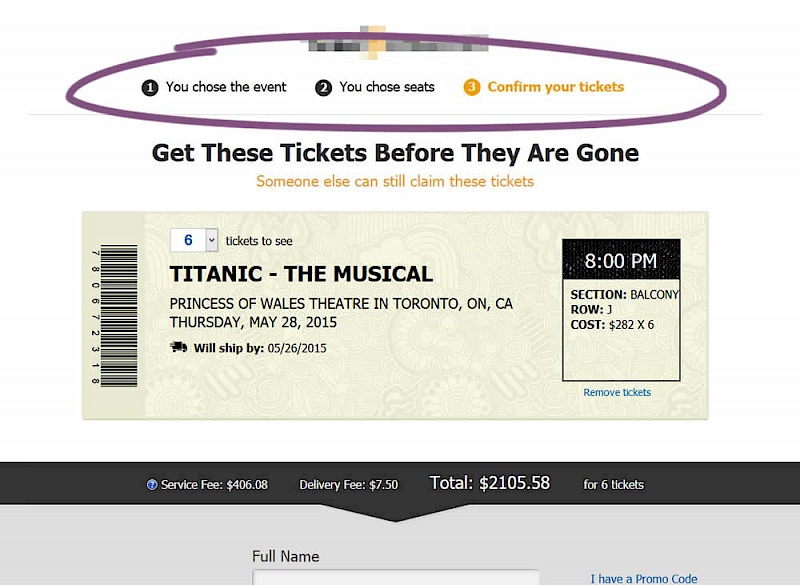
Task: Click the Service Fee help question icon
Action: (152, 485)
